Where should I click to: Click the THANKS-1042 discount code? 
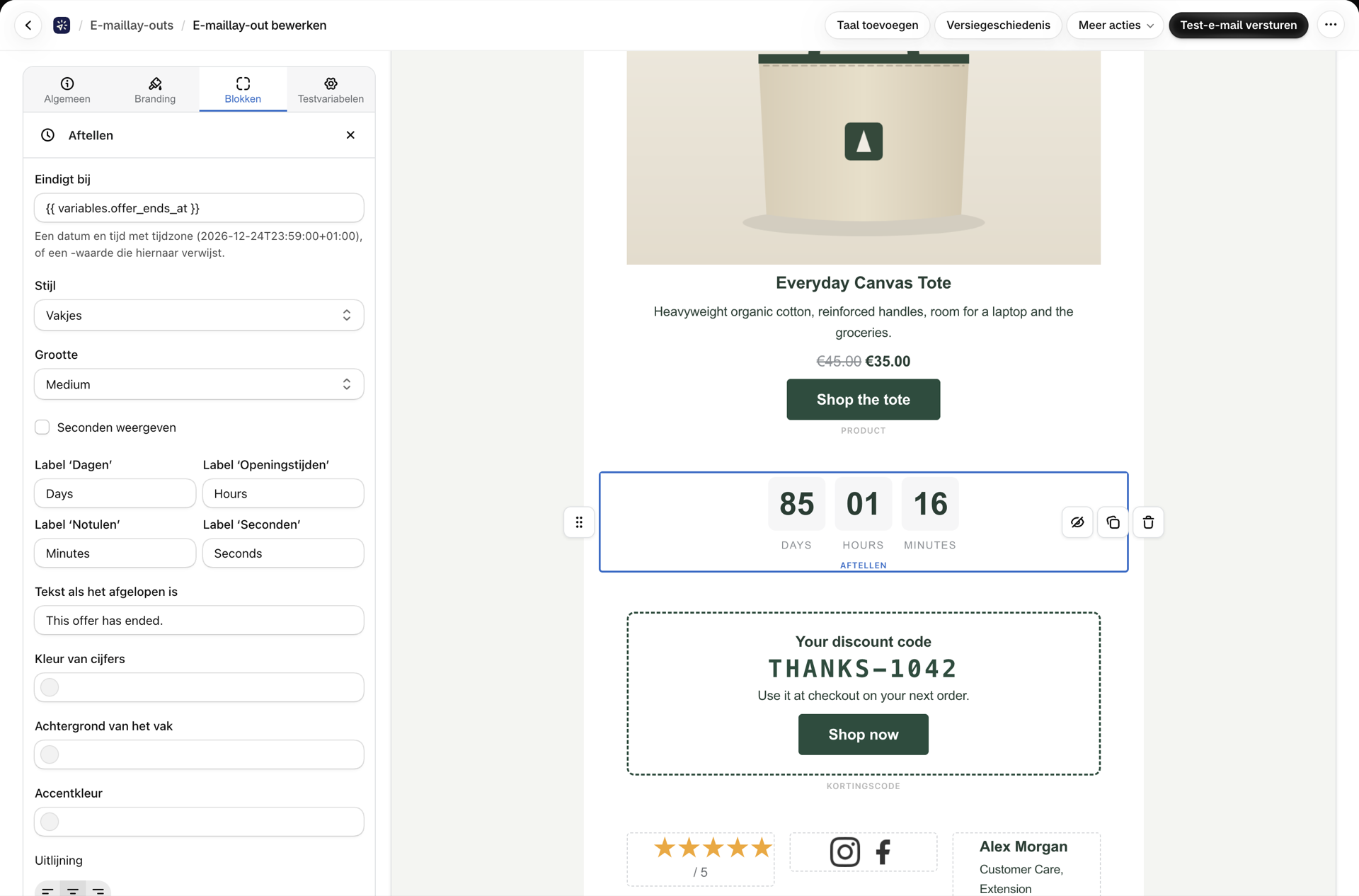point(863,669)
